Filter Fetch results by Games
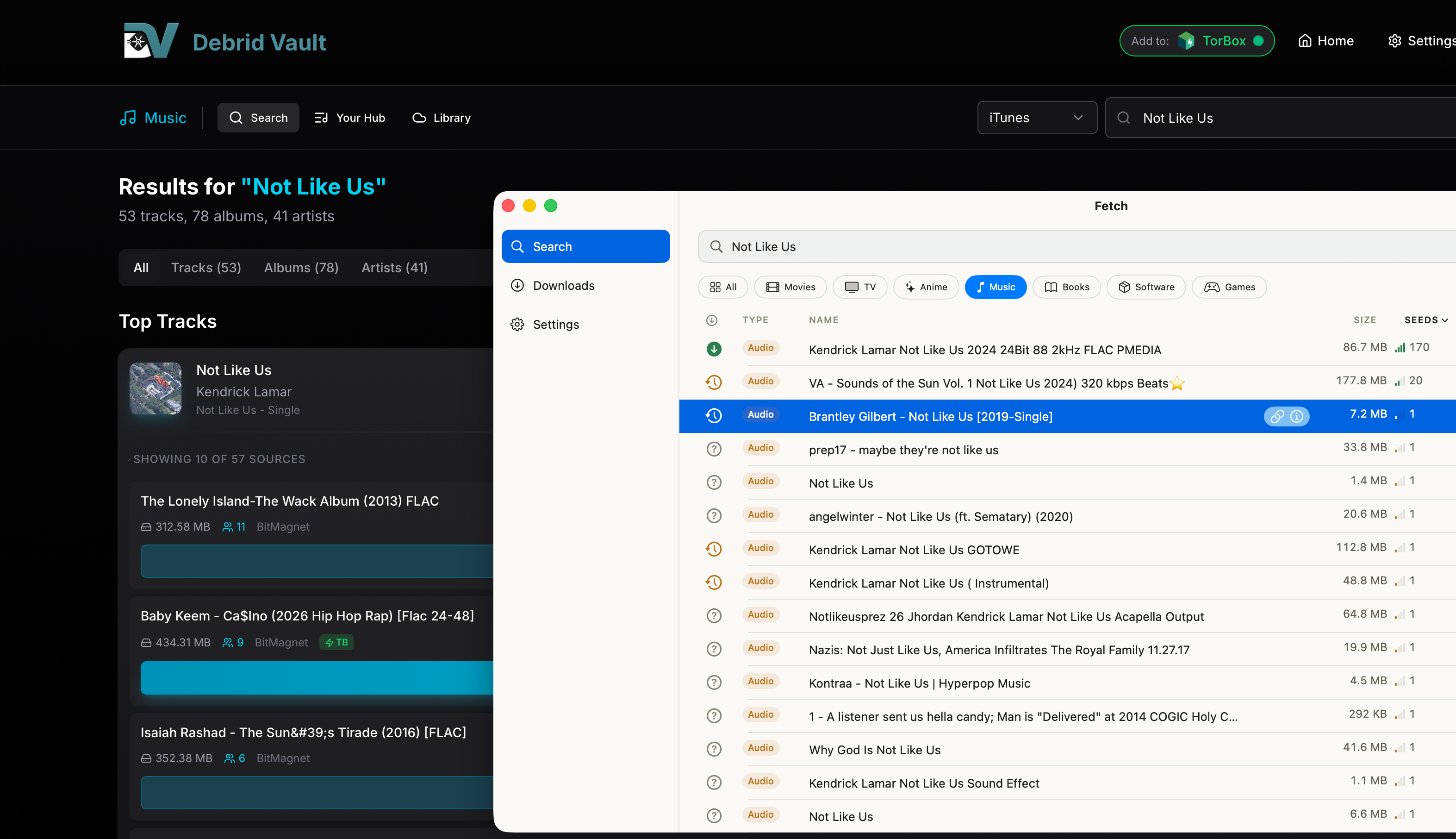The image size is (1456, 839). tap(1229, 287)
